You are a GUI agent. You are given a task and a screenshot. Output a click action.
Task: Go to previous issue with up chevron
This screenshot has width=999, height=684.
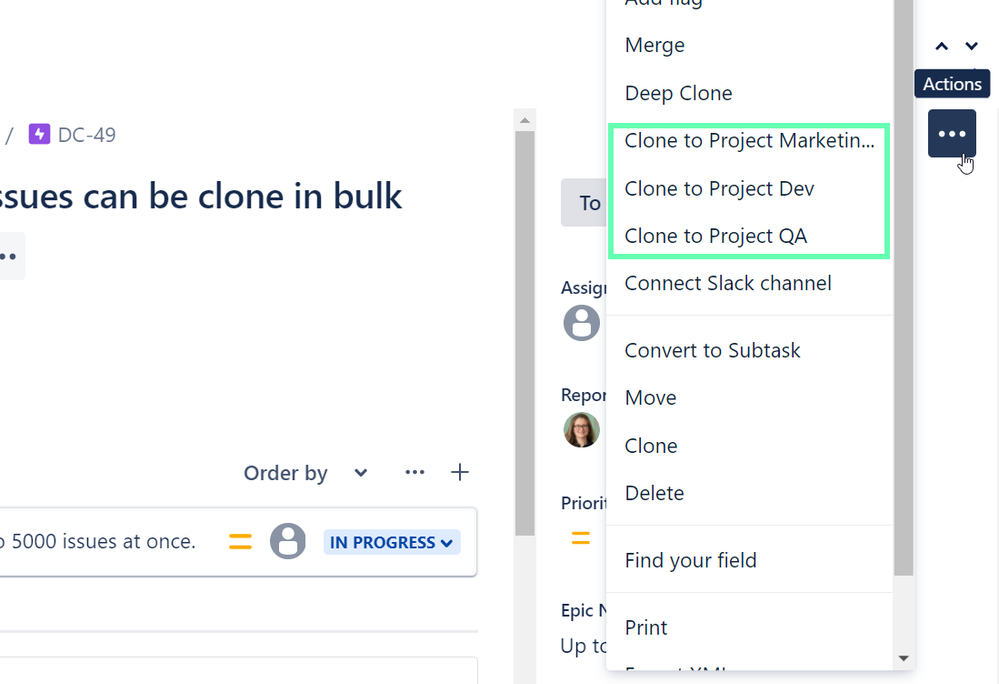point(941,45)
